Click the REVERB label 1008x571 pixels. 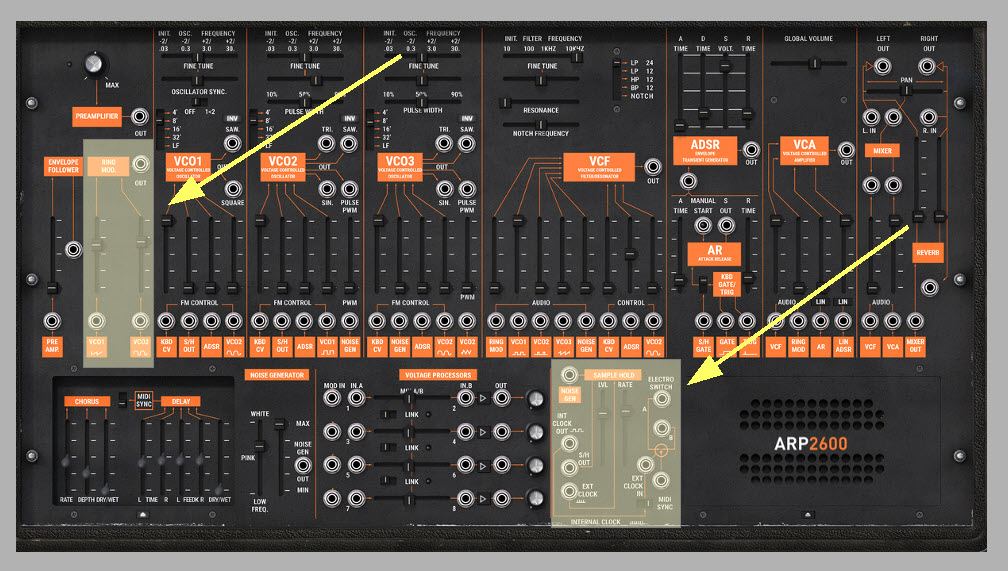(928, 253)
